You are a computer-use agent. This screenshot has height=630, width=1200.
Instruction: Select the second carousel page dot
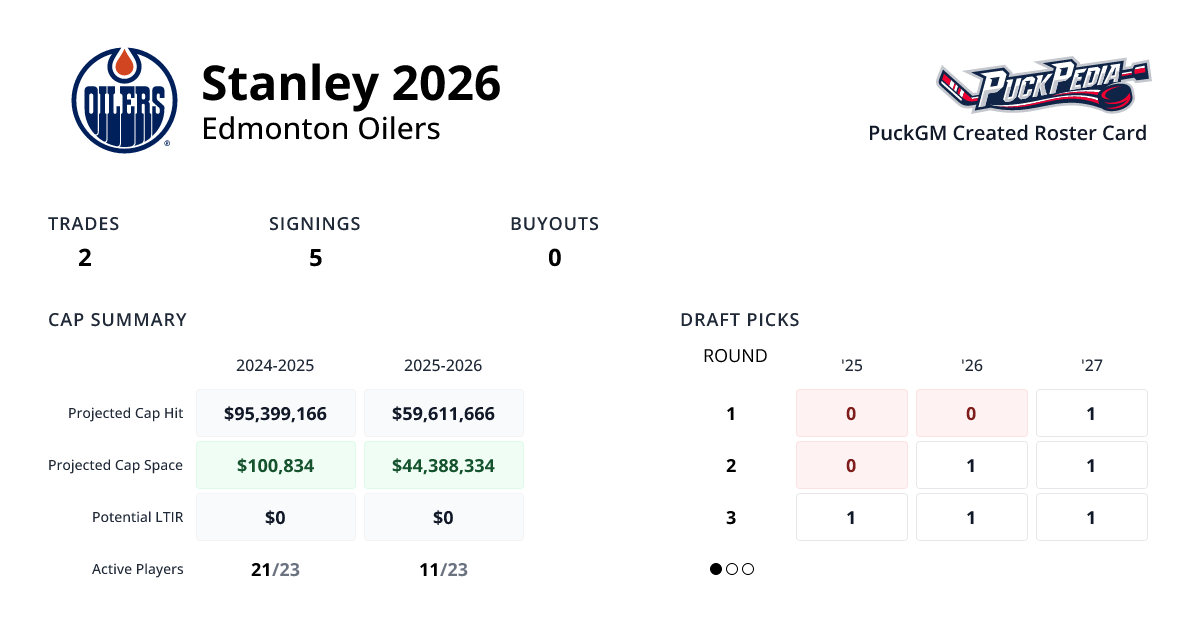[x=732, y=569]
